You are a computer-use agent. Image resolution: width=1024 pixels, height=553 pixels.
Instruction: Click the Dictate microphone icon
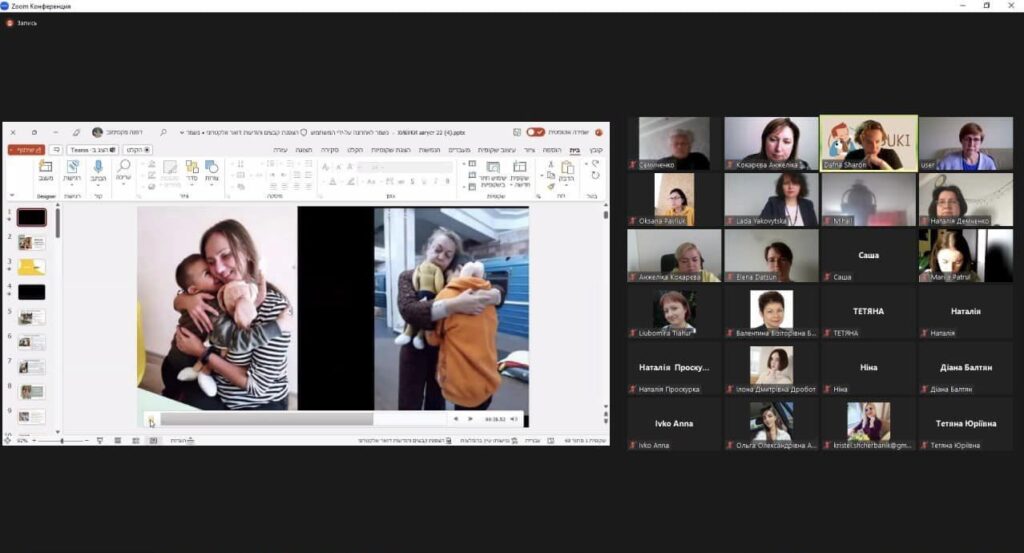tap(98, 166)
